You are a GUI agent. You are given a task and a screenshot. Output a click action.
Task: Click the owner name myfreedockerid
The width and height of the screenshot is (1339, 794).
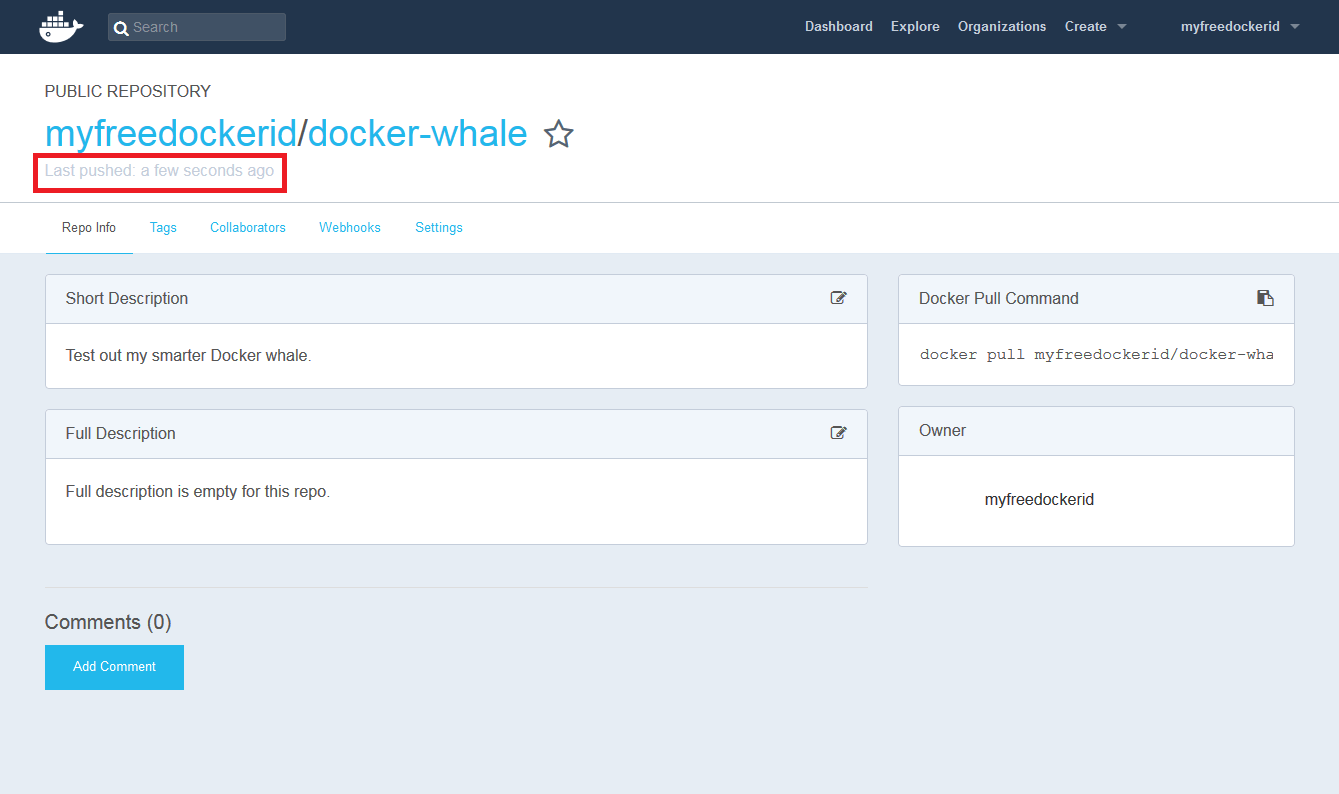1039,499
